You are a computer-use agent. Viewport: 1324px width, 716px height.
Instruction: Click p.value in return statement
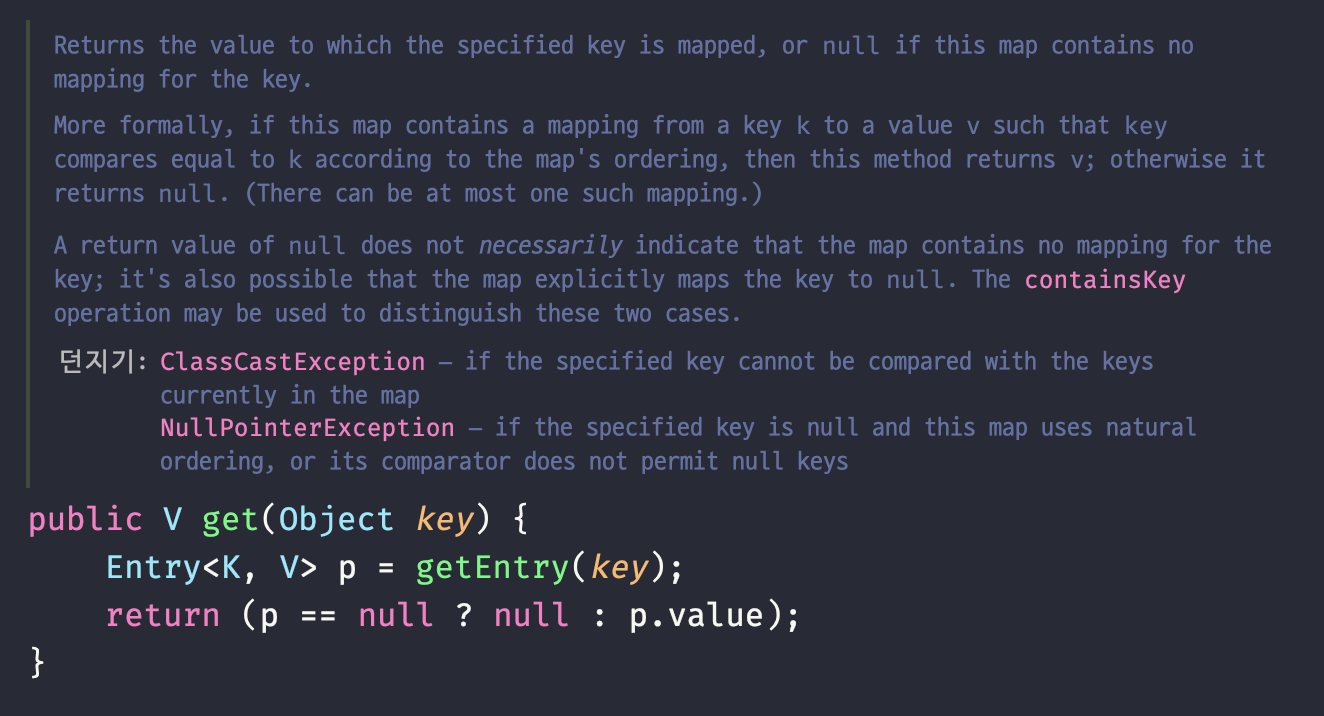[x=695, y=615]
